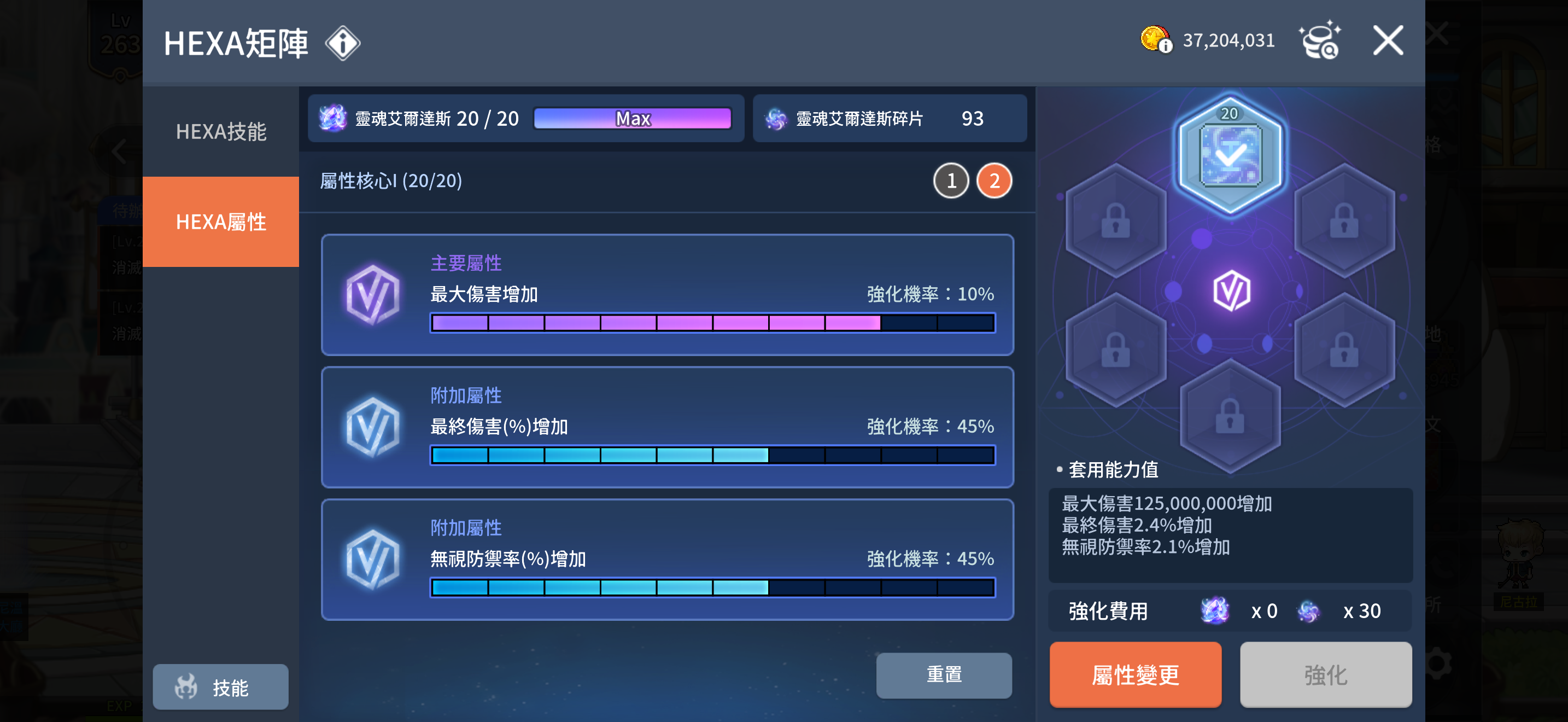This screenshot has width=1568, height=722.
Task: Click the 屬性變更 orange button
Action: click(1135, 675)
